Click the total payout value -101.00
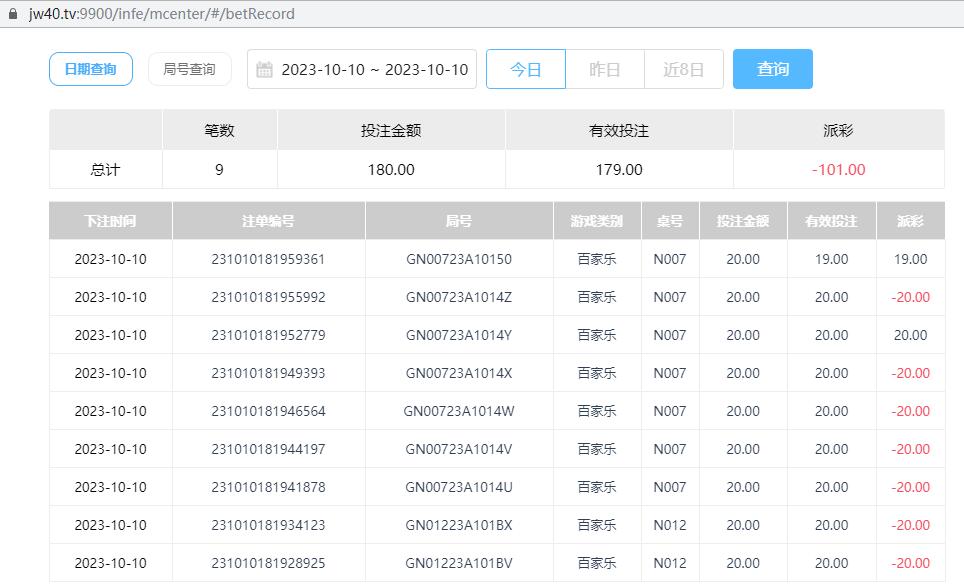Screen dimensions: 964x584 coord(838,170)
